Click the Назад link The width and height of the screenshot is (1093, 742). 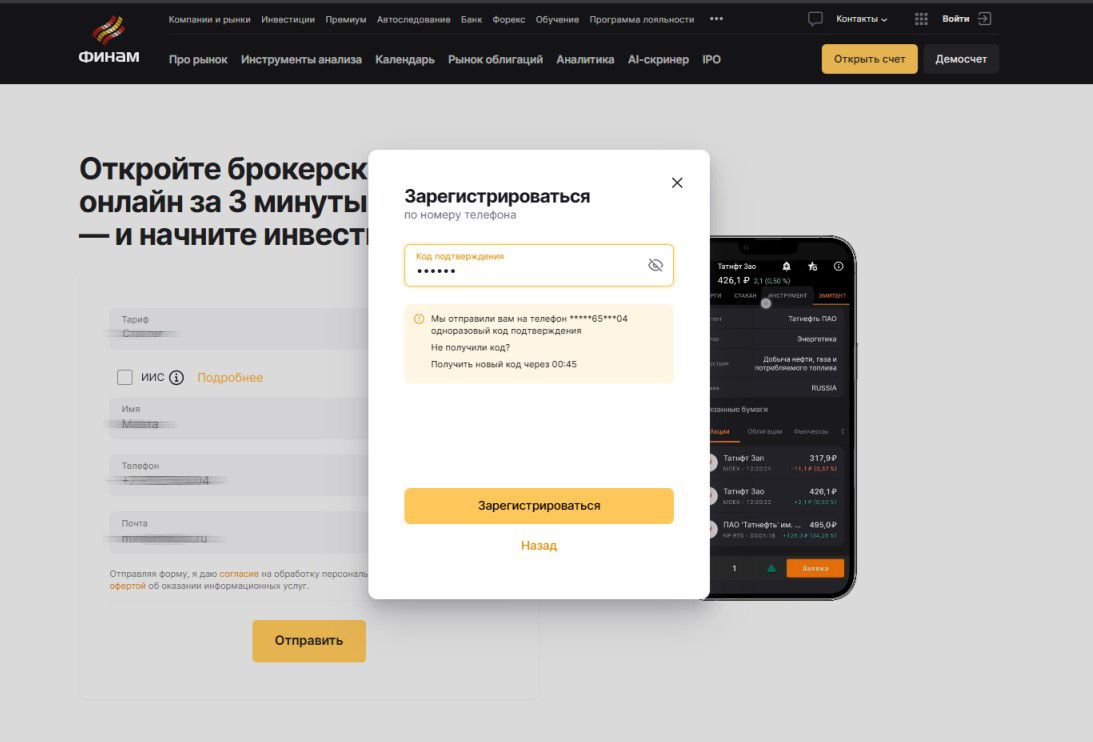(539, 545)
